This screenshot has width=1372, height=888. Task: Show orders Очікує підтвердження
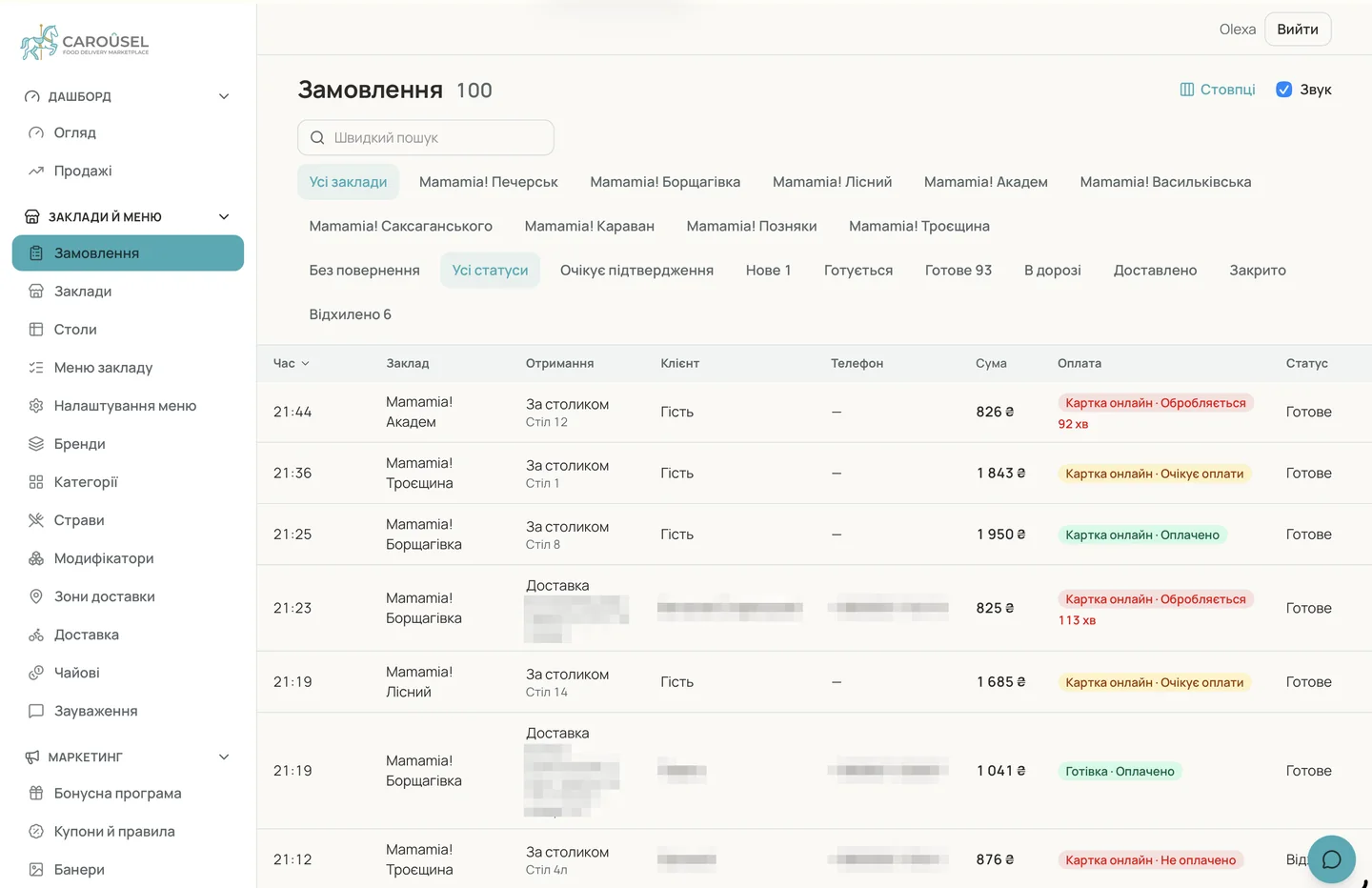pos(636,271)
